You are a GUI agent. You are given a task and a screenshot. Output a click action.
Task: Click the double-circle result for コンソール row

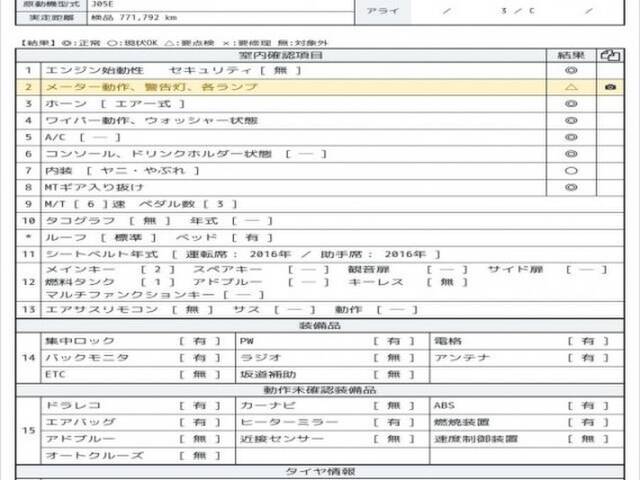point(571,154)
